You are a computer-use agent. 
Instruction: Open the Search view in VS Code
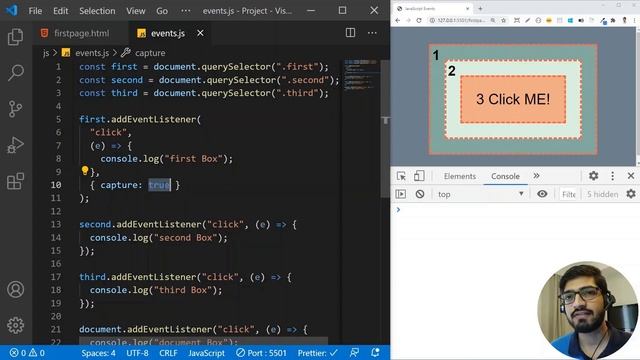(16, 73)
